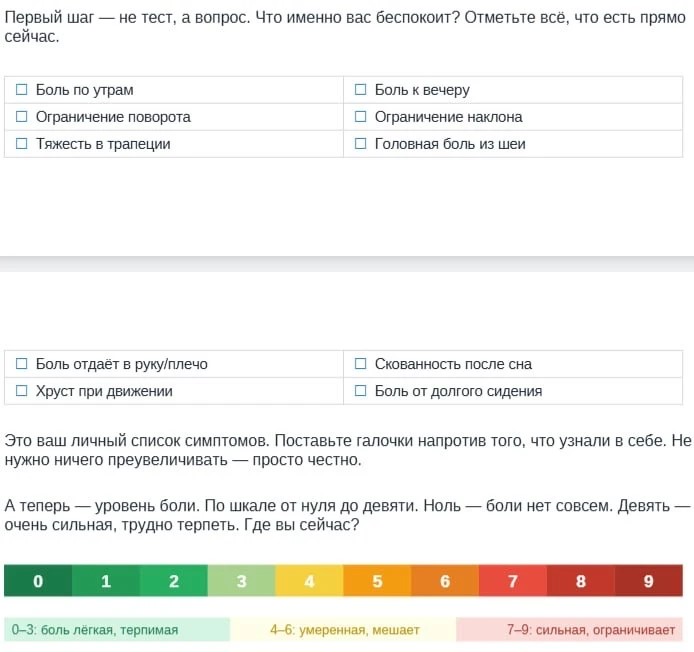Toggle Боль от долгого сидения checkbox
The image size is (694, 652).
pos(360,390)
